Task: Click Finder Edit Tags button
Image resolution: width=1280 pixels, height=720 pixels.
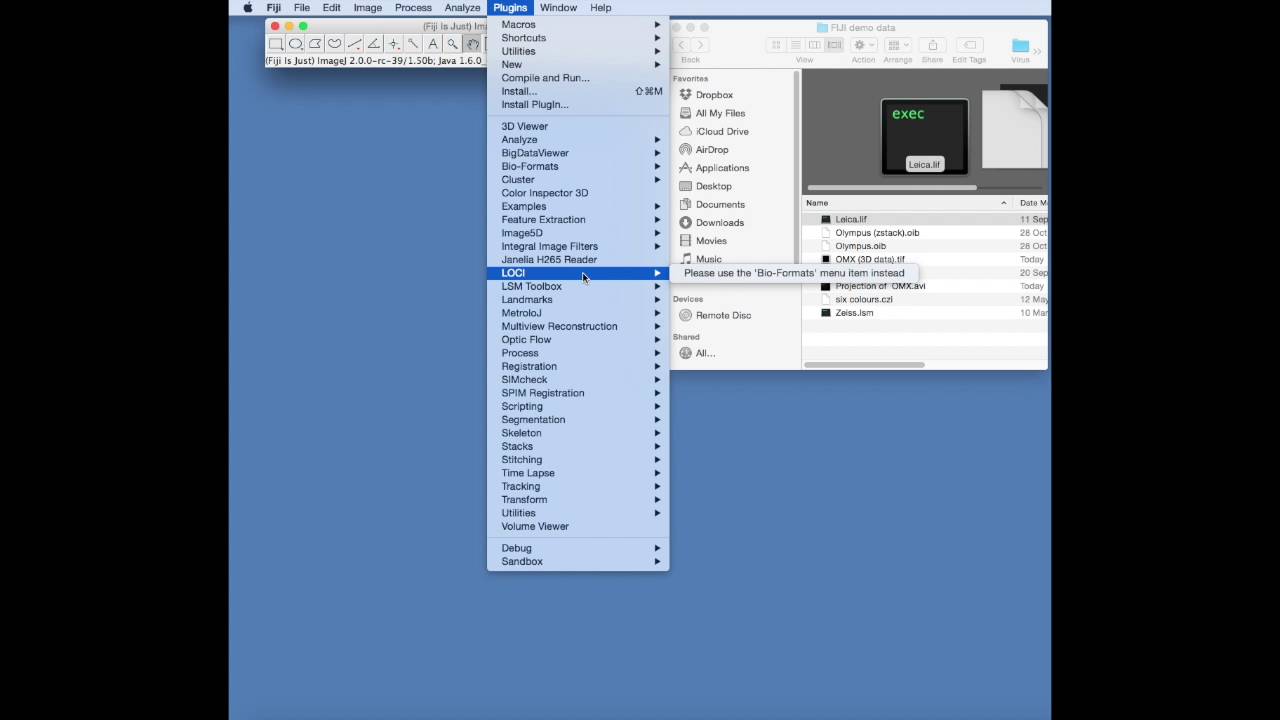Action: click(970, 45)
